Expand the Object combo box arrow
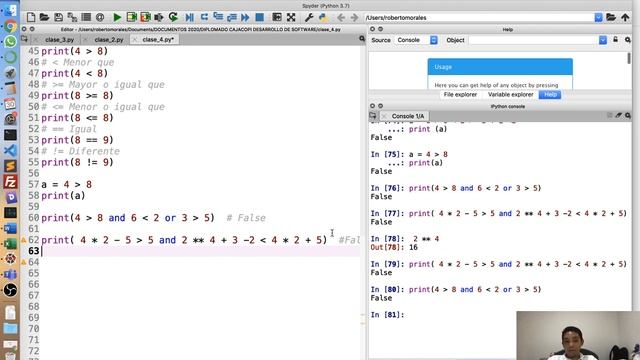Viewport: 640px width, 360px height. pos(602,40)
